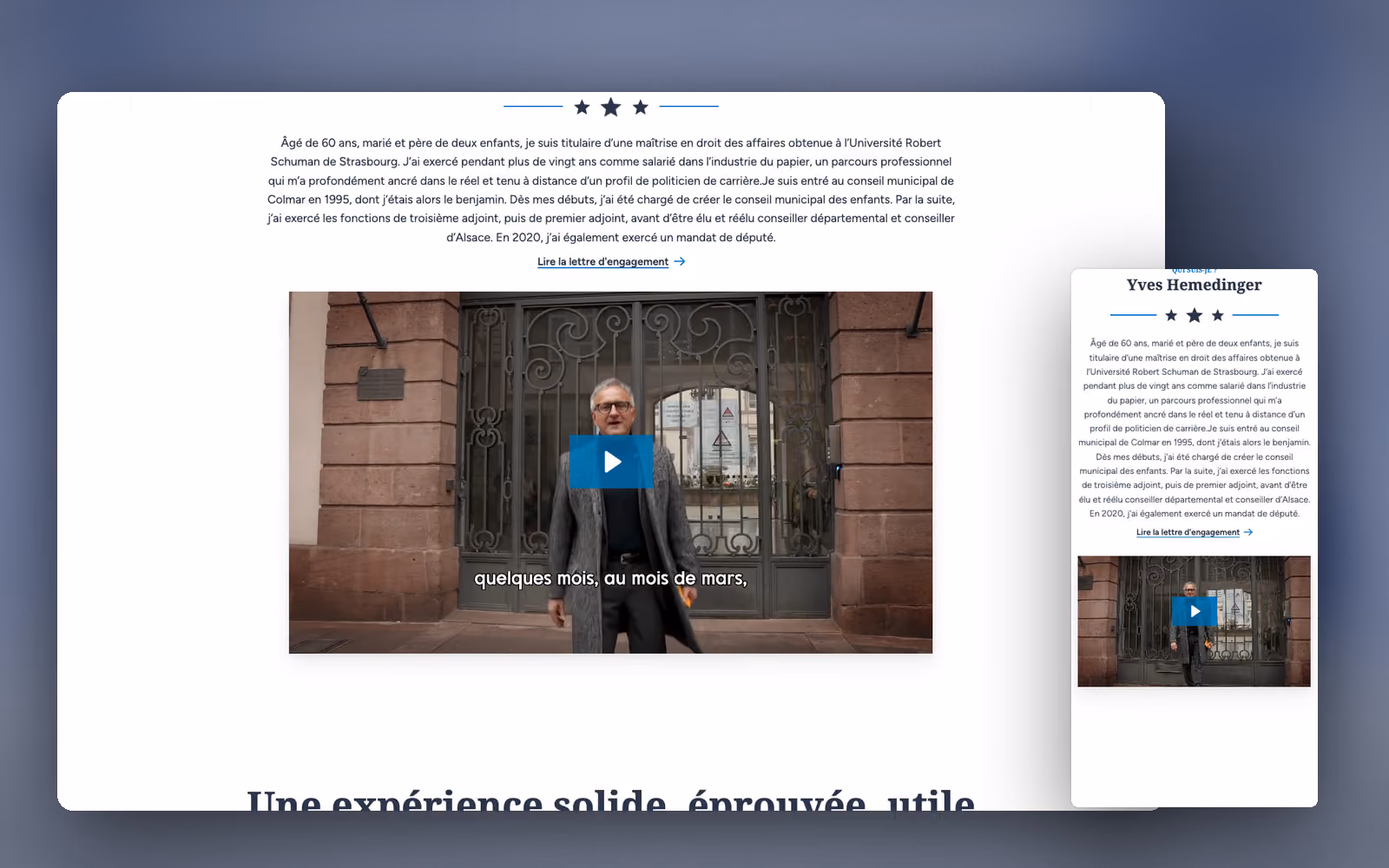The width and height of the screenshot is (1389, 868).
Task: Open 'Lire la lettre d'engagement' link in desktop view
Action: pyautogui.click(x=602, y=261)
